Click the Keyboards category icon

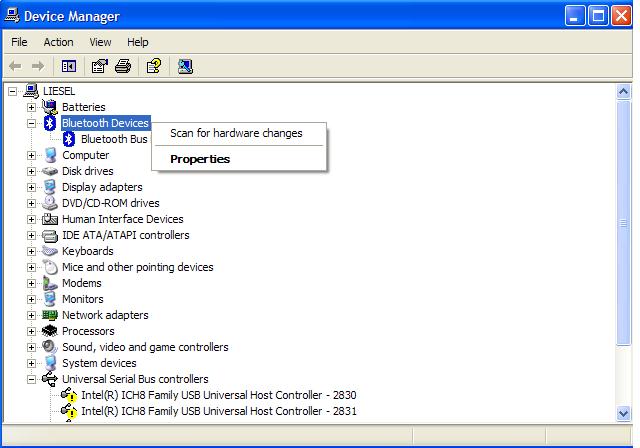point(50,251)
